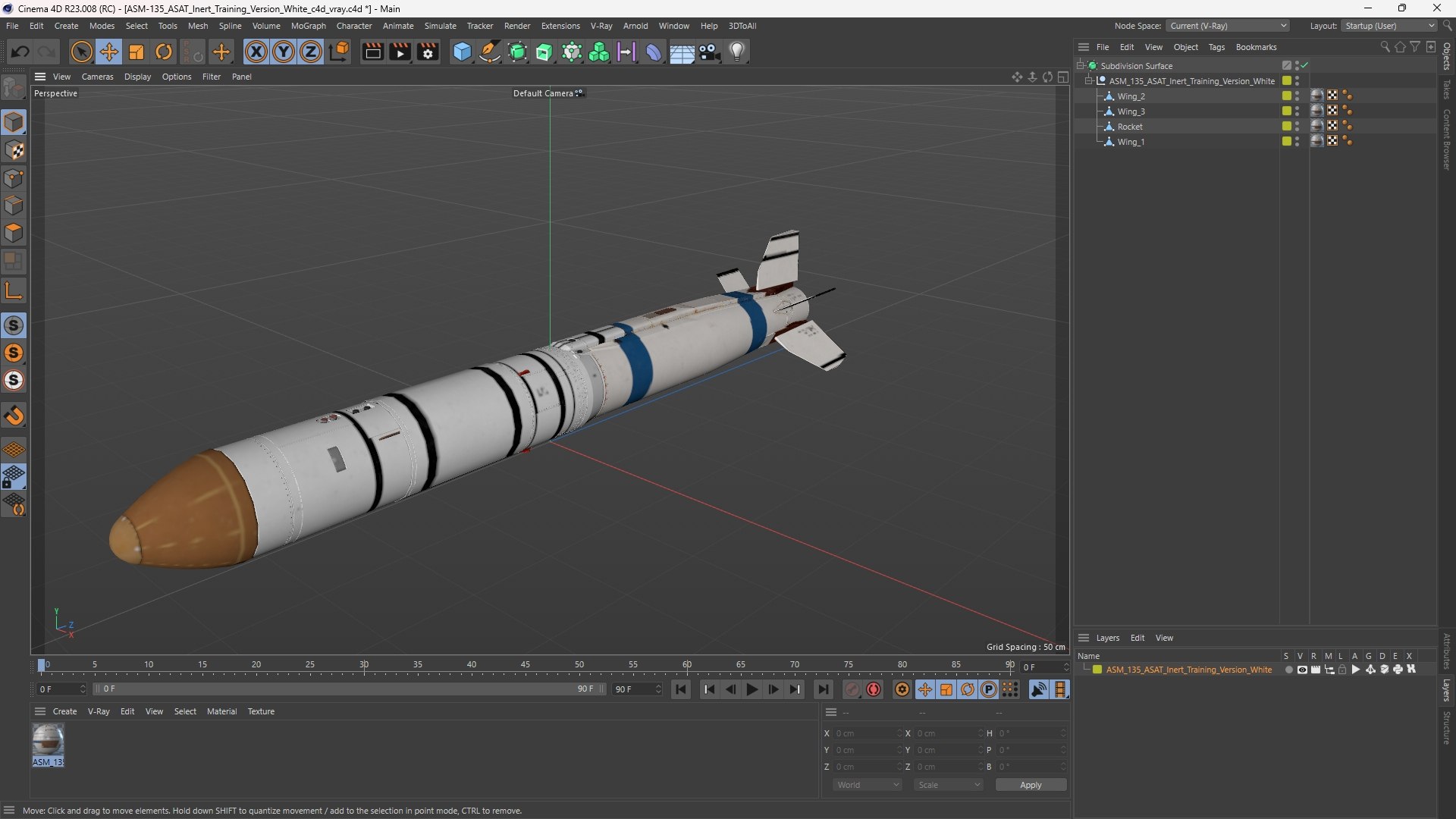This screenshot has width=1456, height=819.
Task: Open viewport Cameras menu
Action: pos(97,77)
